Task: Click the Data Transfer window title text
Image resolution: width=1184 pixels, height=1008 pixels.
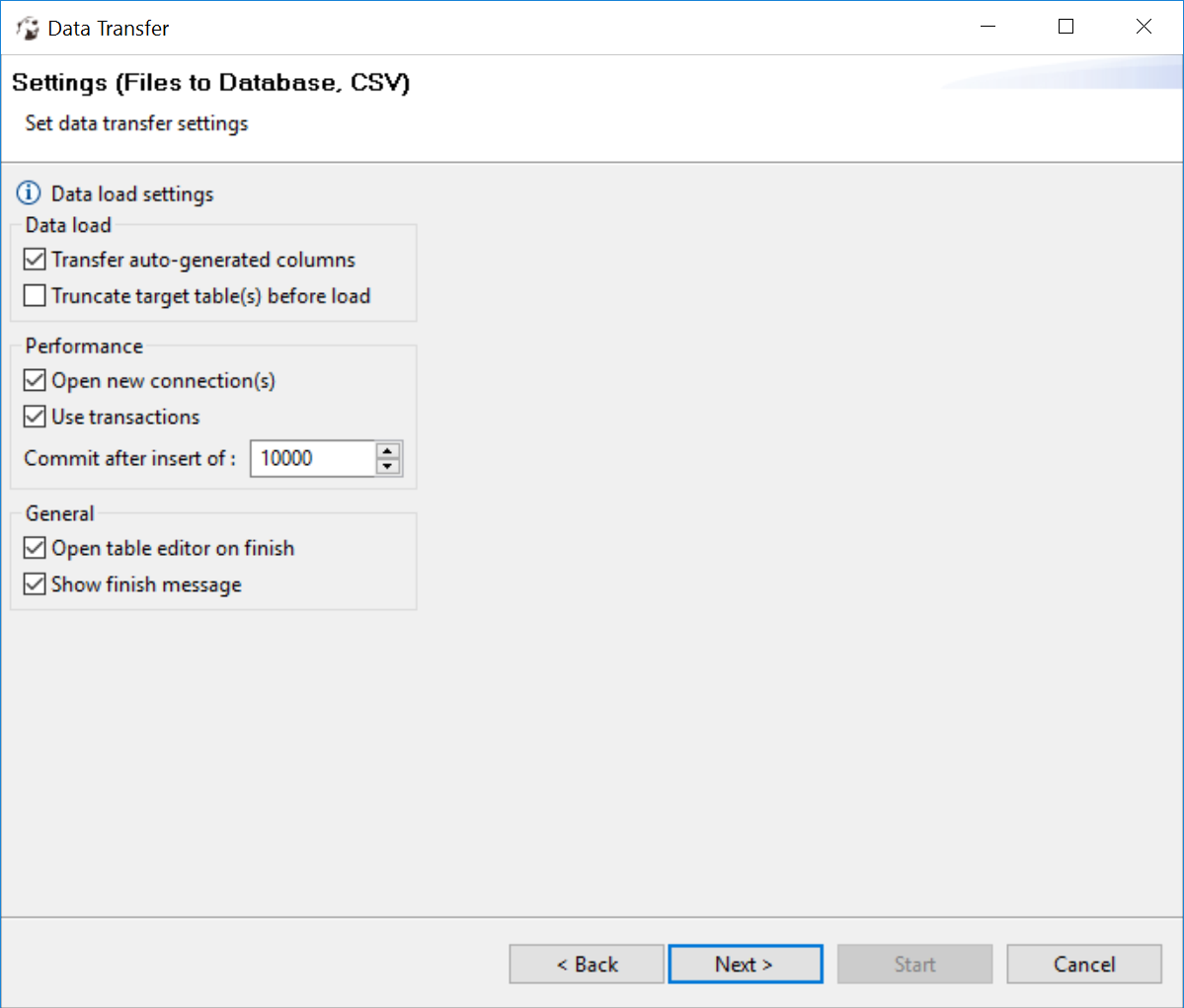Action: click(x=109, y=29)
